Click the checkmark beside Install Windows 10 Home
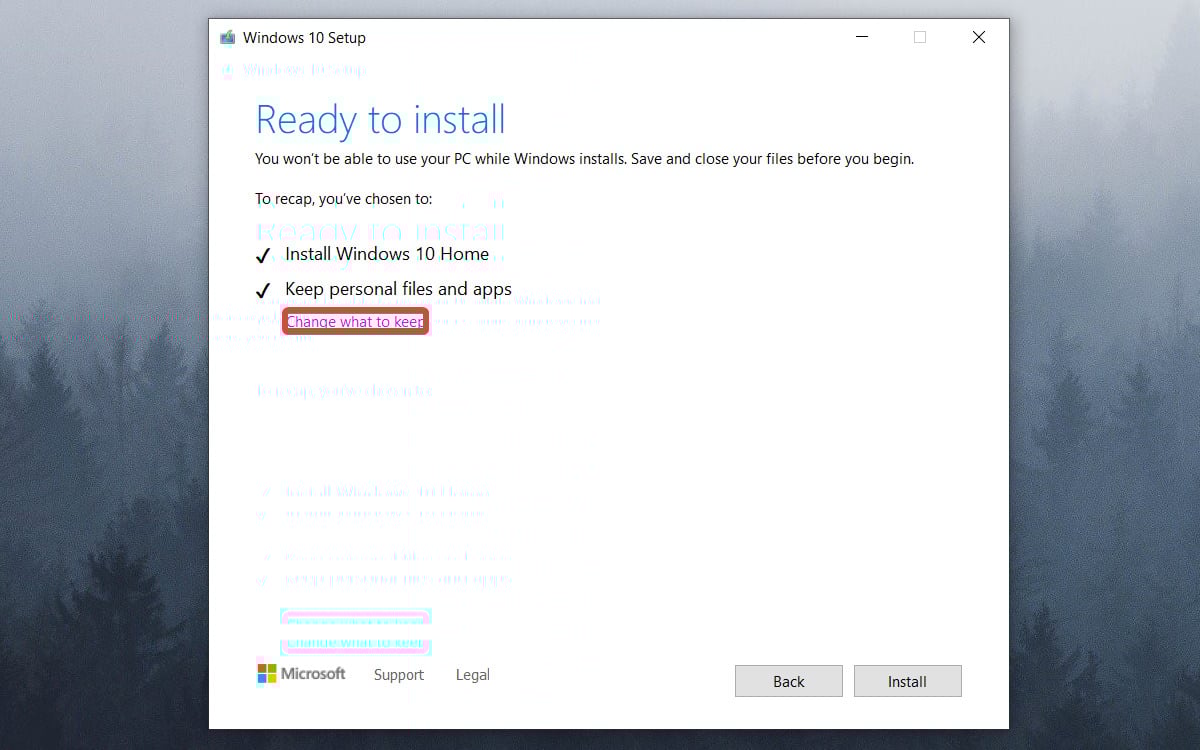 (263, 256)
